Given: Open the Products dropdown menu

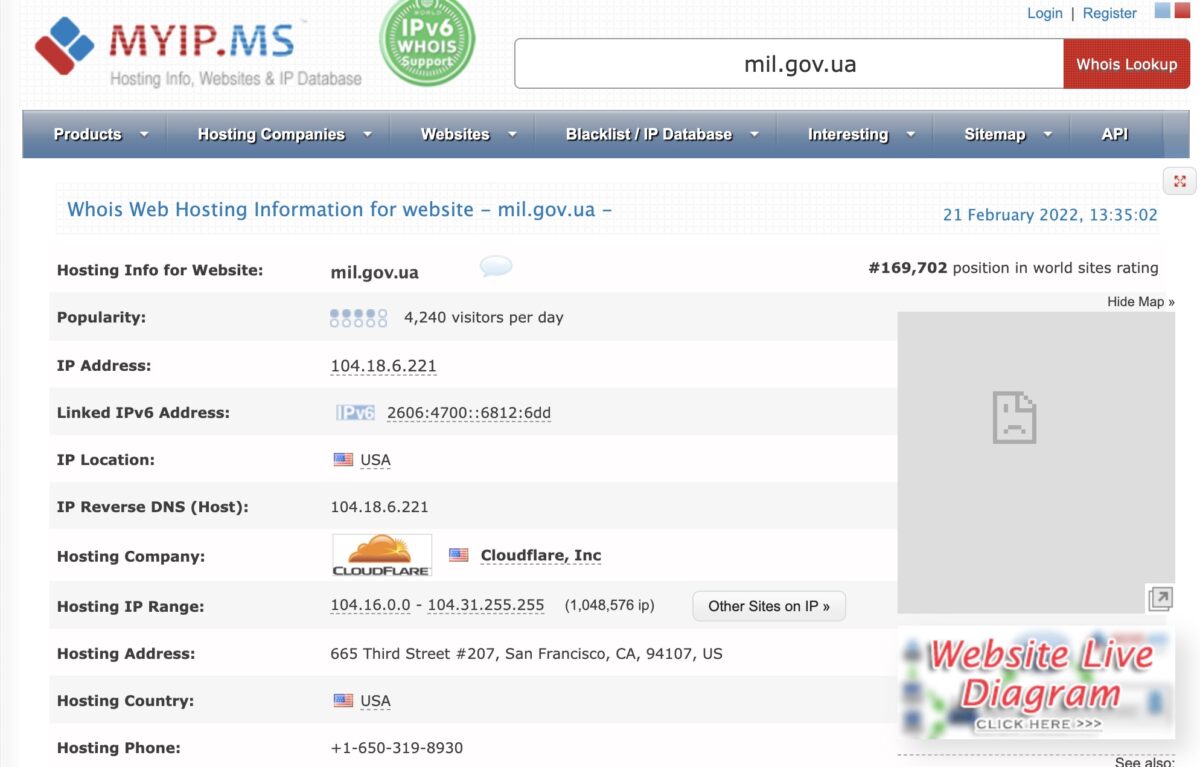Looking at the screenshot, I should pyautogui.click(x=101, y=134).
